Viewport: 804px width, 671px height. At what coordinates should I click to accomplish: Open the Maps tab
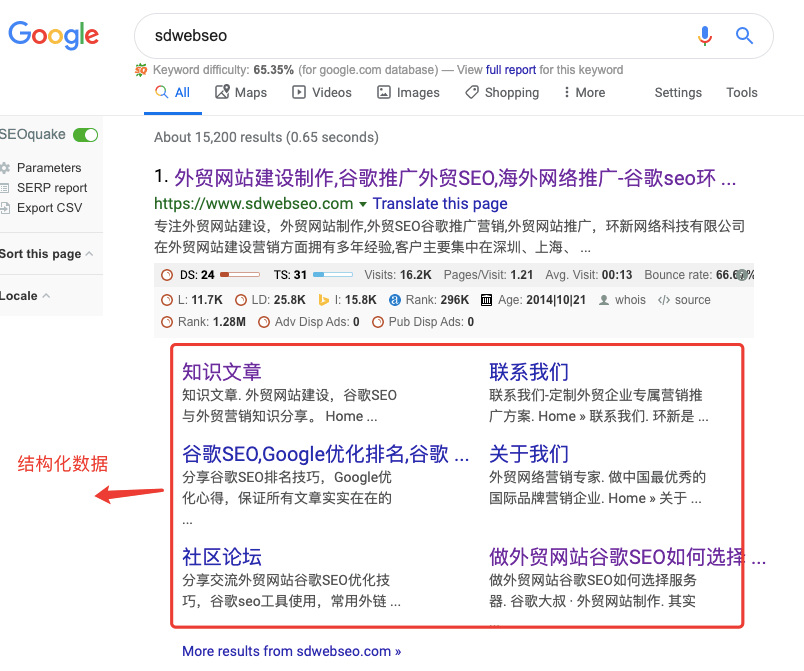pos(241,92)
